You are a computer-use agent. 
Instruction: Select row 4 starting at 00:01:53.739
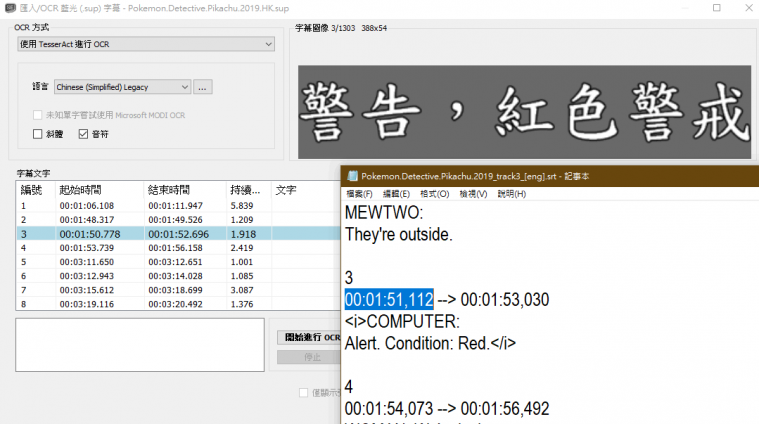[178, 248]
